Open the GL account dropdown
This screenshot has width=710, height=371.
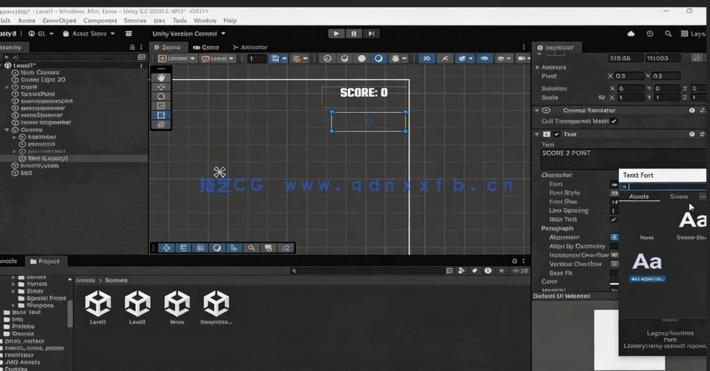click(x=41, y=34)
